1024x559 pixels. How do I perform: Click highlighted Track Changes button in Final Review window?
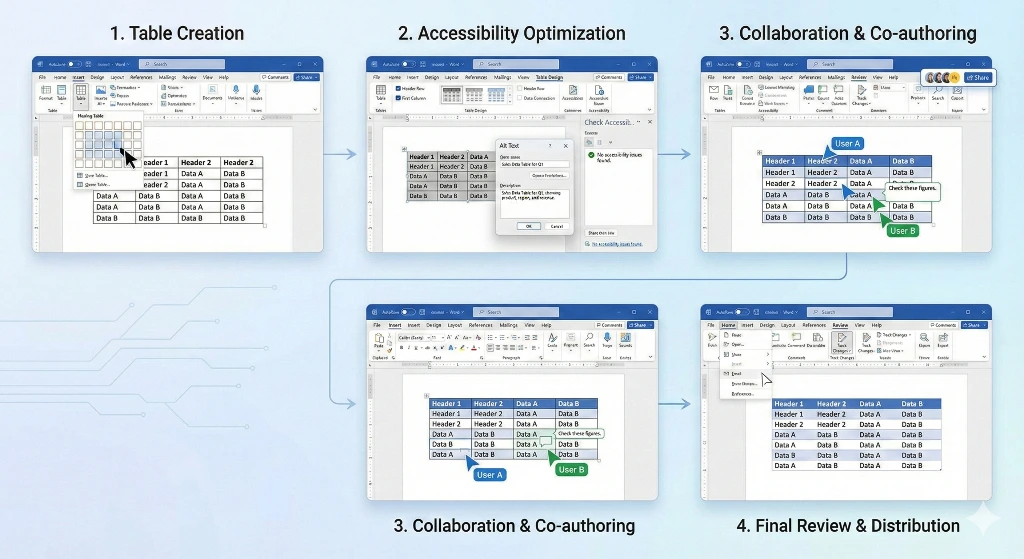tap(842, 342)
